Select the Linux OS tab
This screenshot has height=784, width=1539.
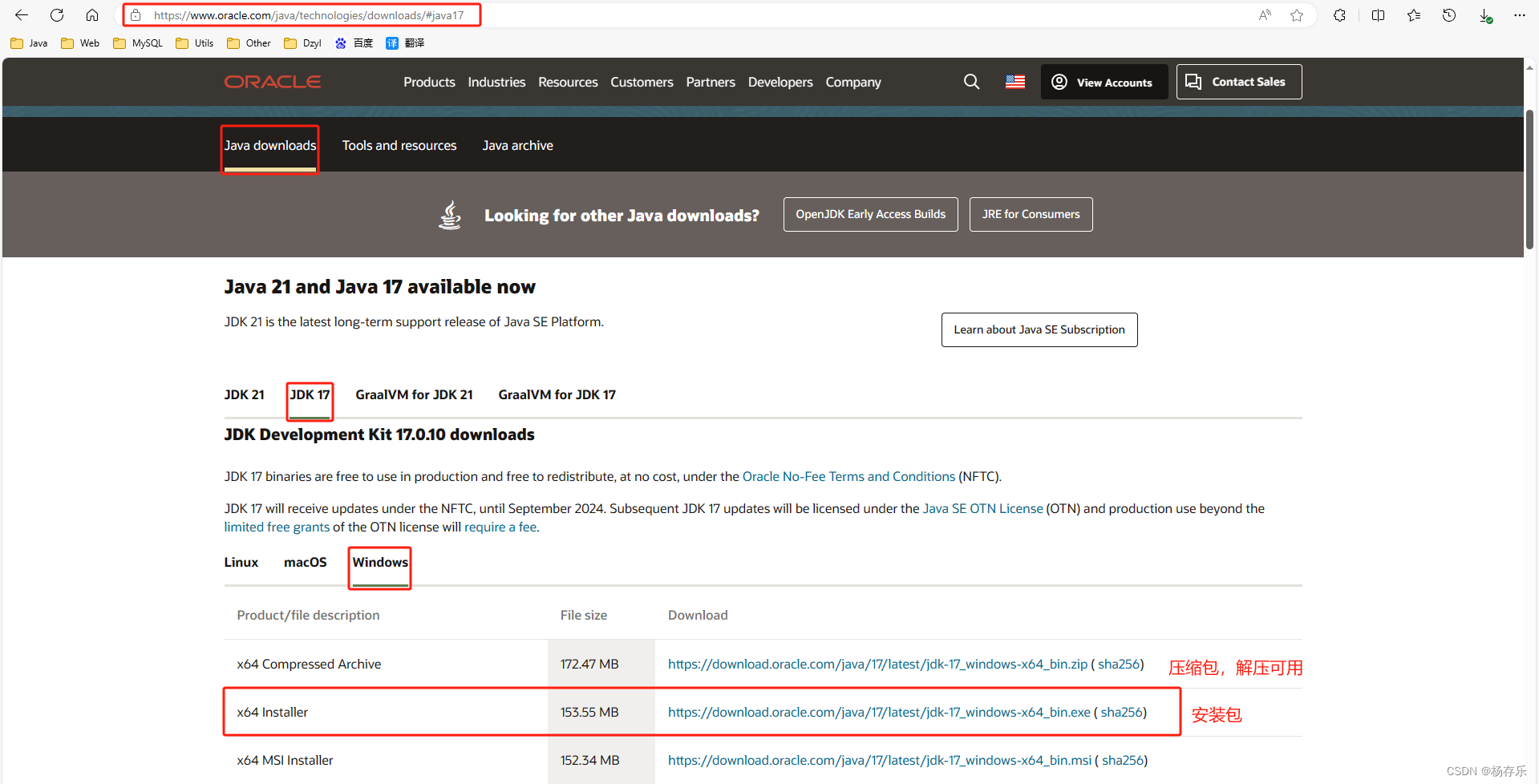point(241,562)
